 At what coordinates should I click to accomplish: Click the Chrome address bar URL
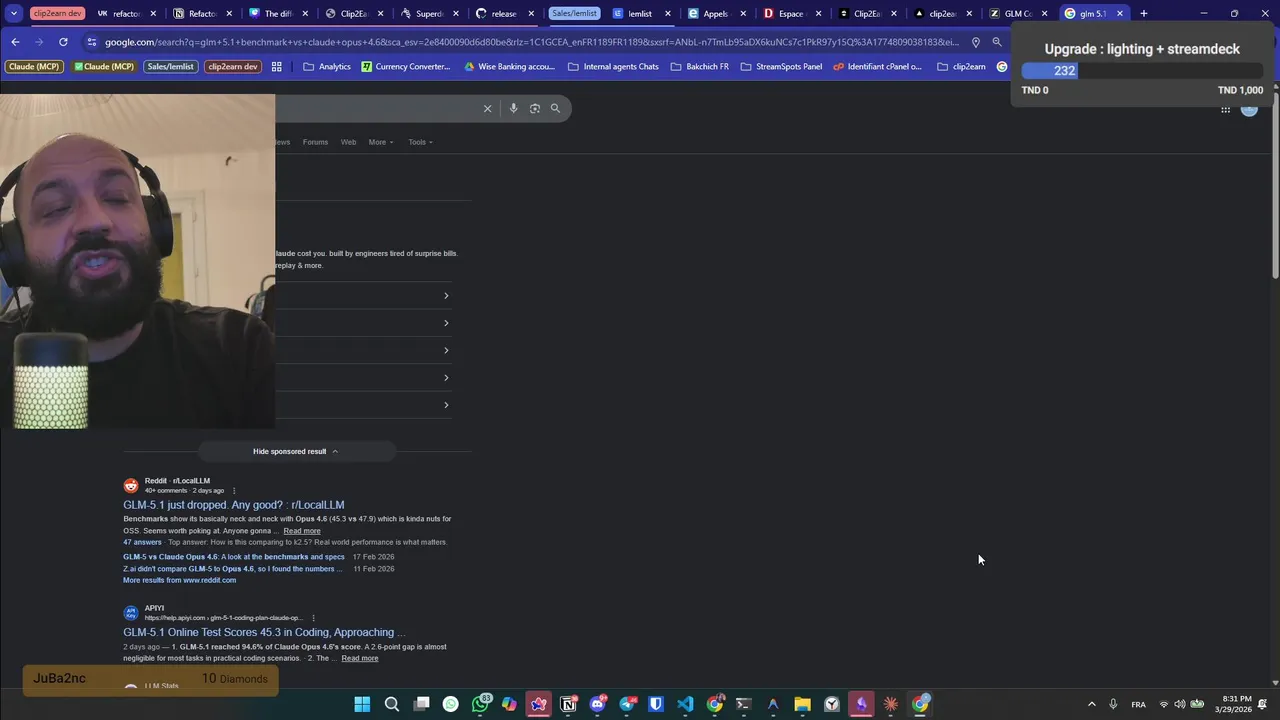coord(530,42)
